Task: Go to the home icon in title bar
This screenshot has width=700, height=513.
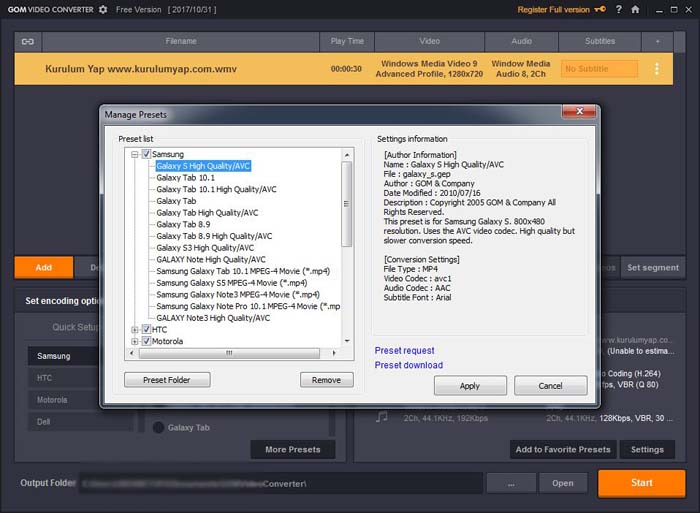Action: pyautogui.click(x=635, y=9)
